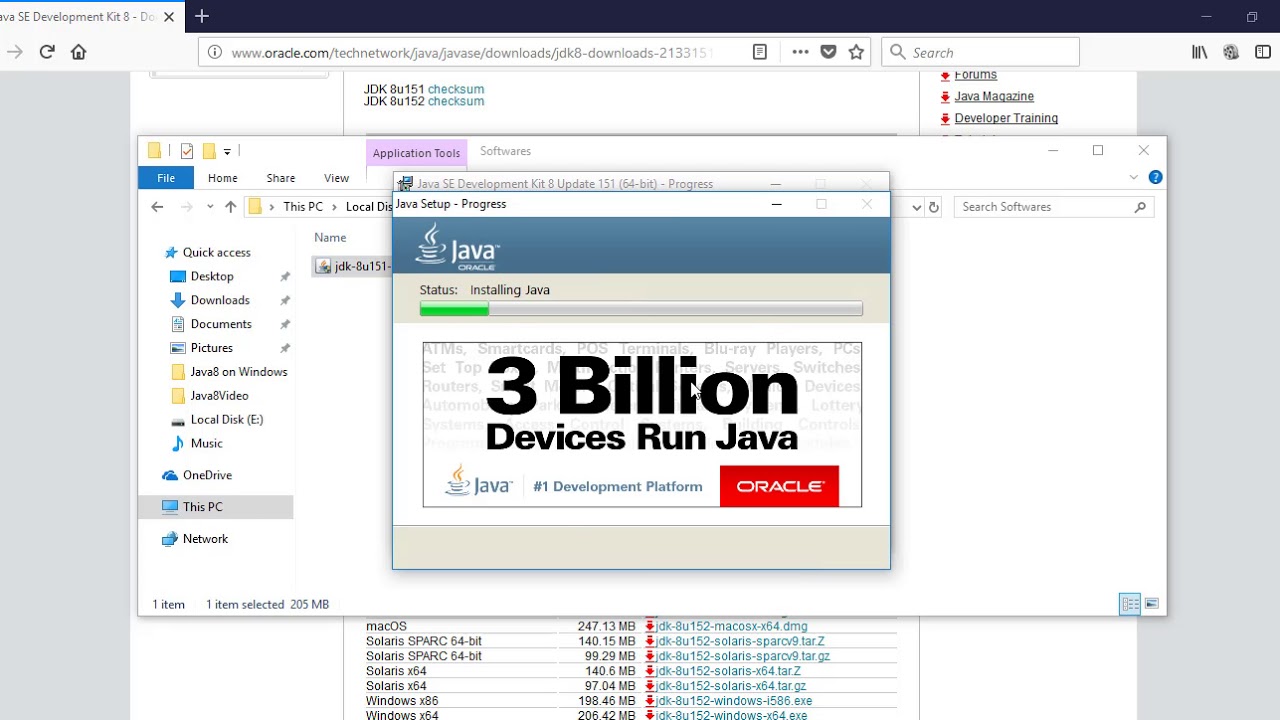Expand the chevron after This PC in breadcrumb
The height and width of the screenshot is (720, 1280).
click(334, 207)
